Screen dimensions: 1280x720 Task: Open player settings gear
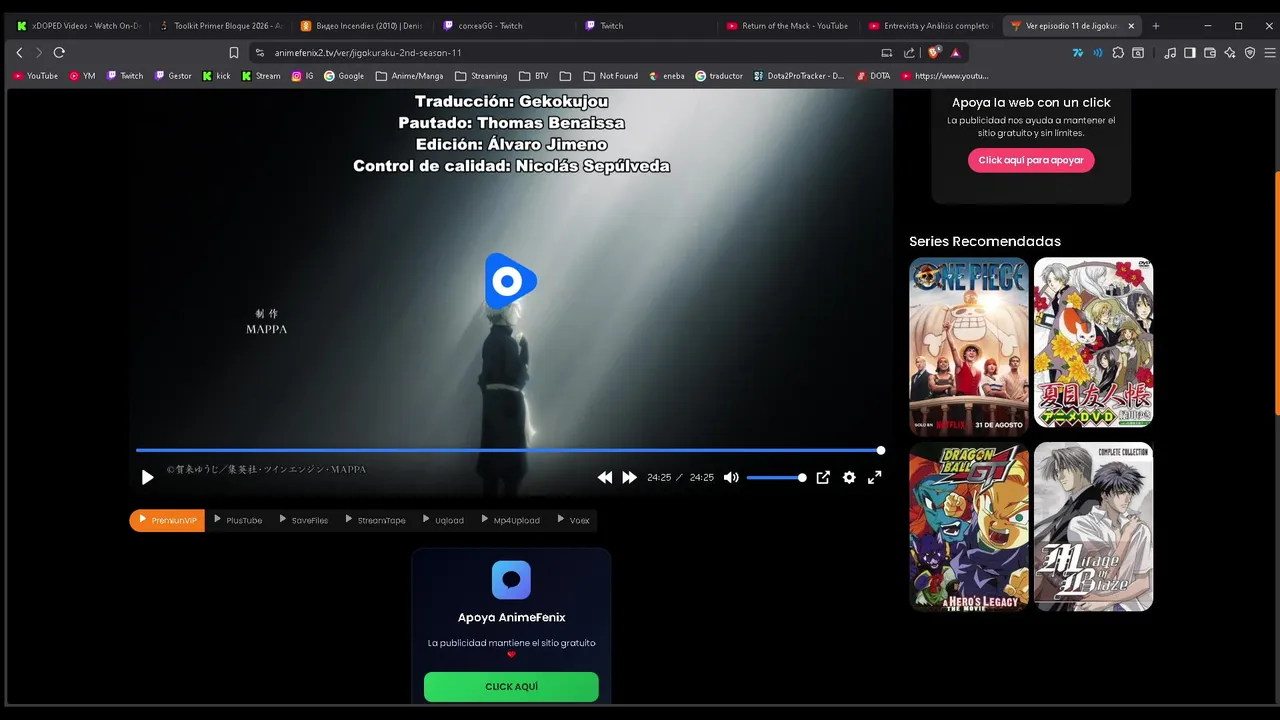pyautogui.click(x=849, y=478)
